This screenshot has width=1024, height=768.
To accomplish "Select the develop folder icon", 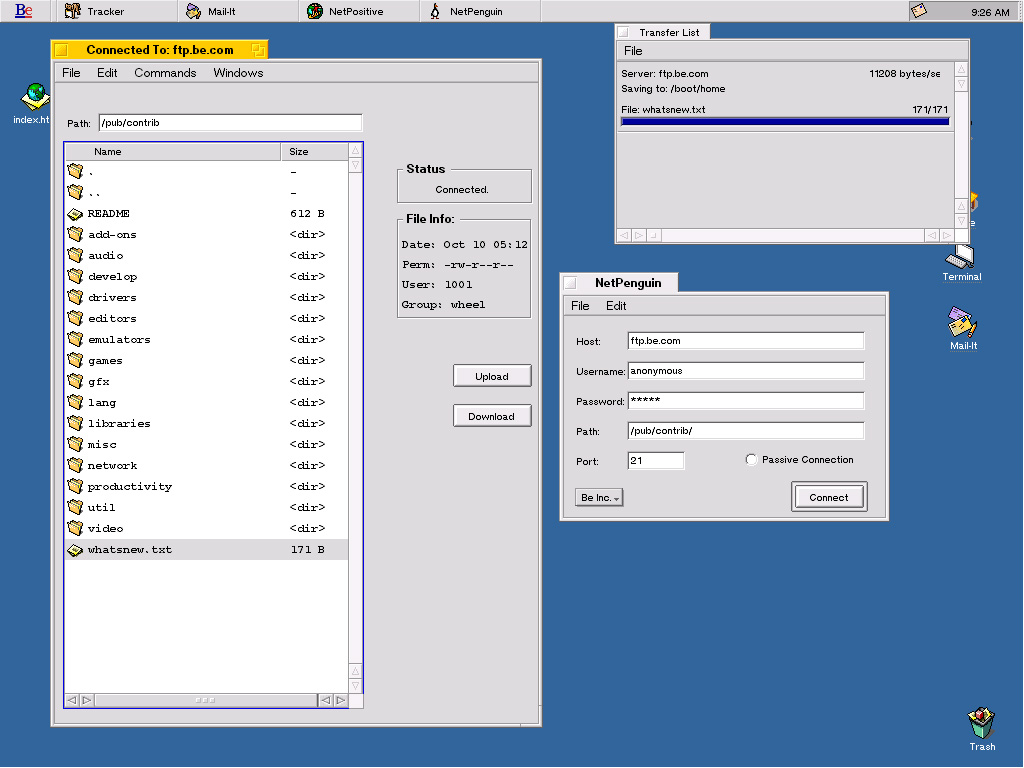I will 75,276.
